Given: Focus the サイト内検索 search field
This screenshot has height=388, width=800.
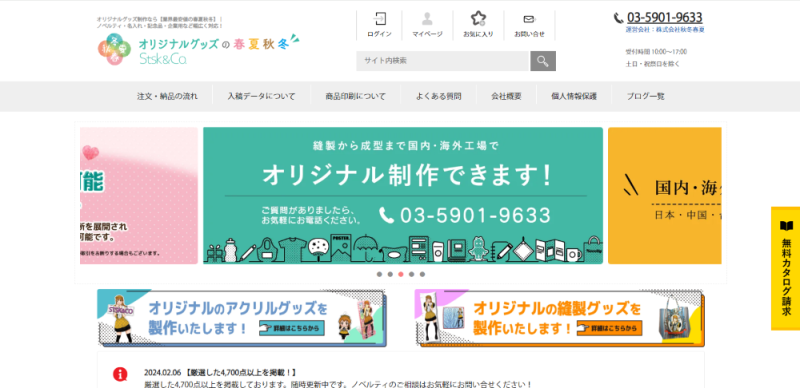Looking at the screenshot, I should click(443, 61).
